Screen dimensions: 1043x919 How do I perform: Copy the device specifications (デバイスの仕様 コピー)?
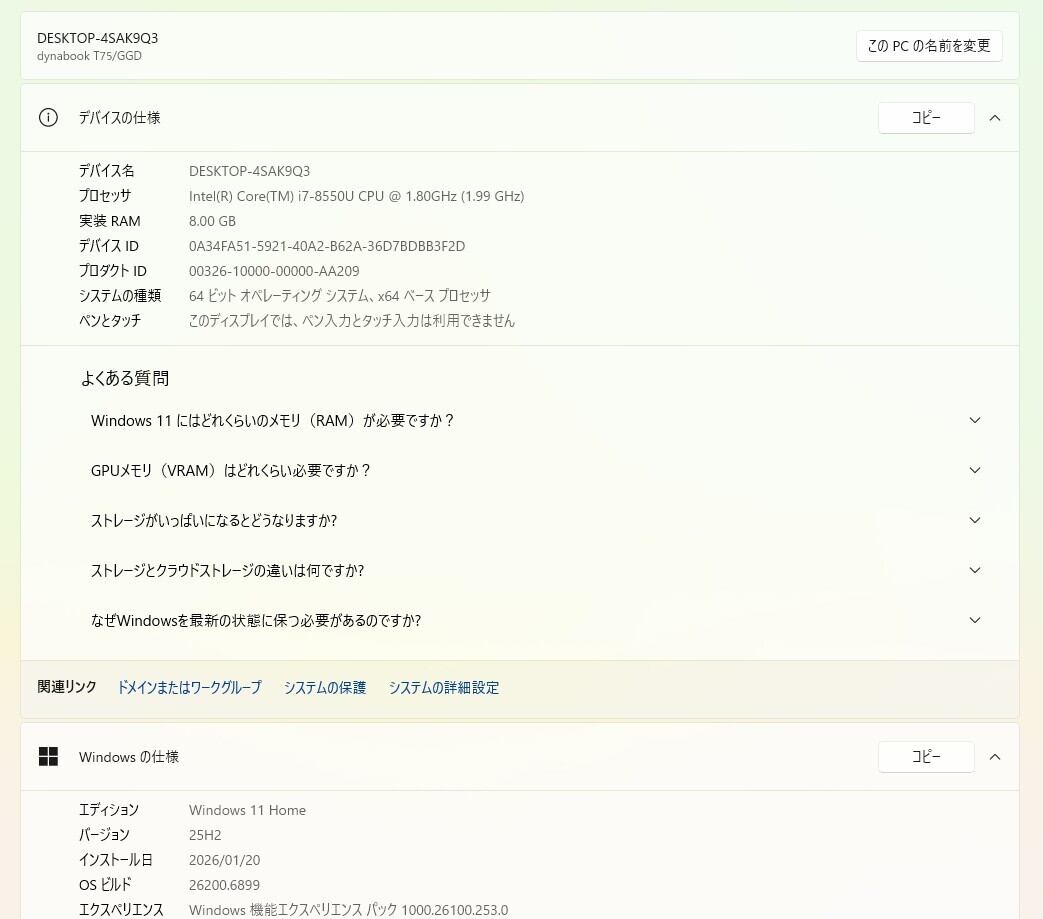[x=926, y=118]
